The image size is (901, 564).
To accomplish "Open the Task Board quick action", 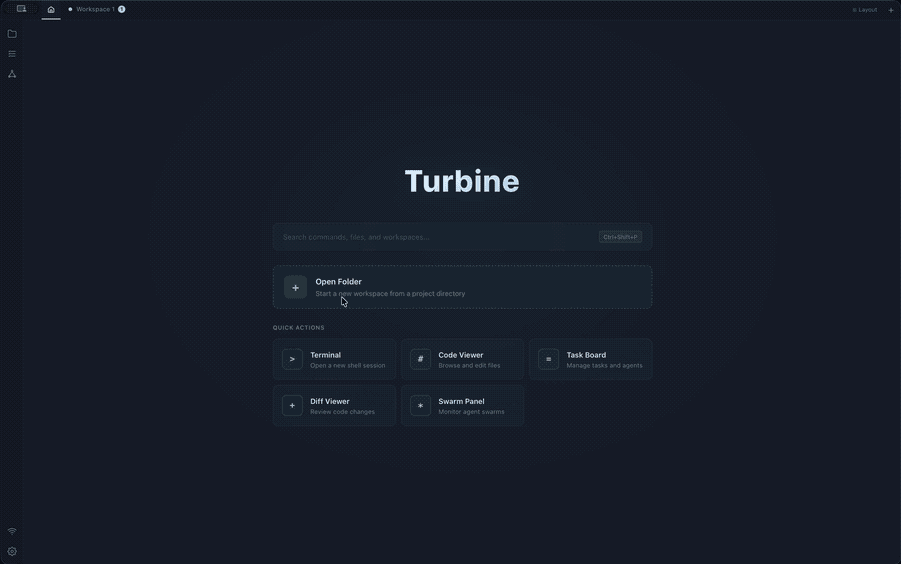I will (x=591, y=359).
